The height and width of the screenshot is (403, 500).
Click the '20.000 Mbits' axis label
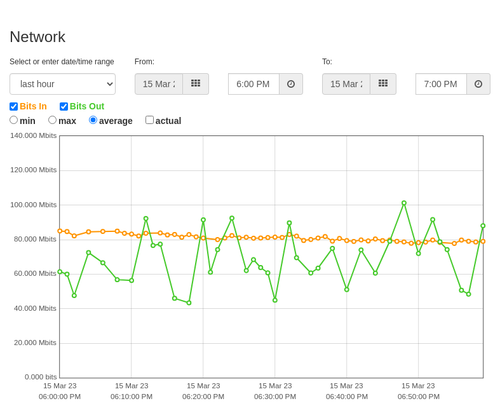point(35,343)
